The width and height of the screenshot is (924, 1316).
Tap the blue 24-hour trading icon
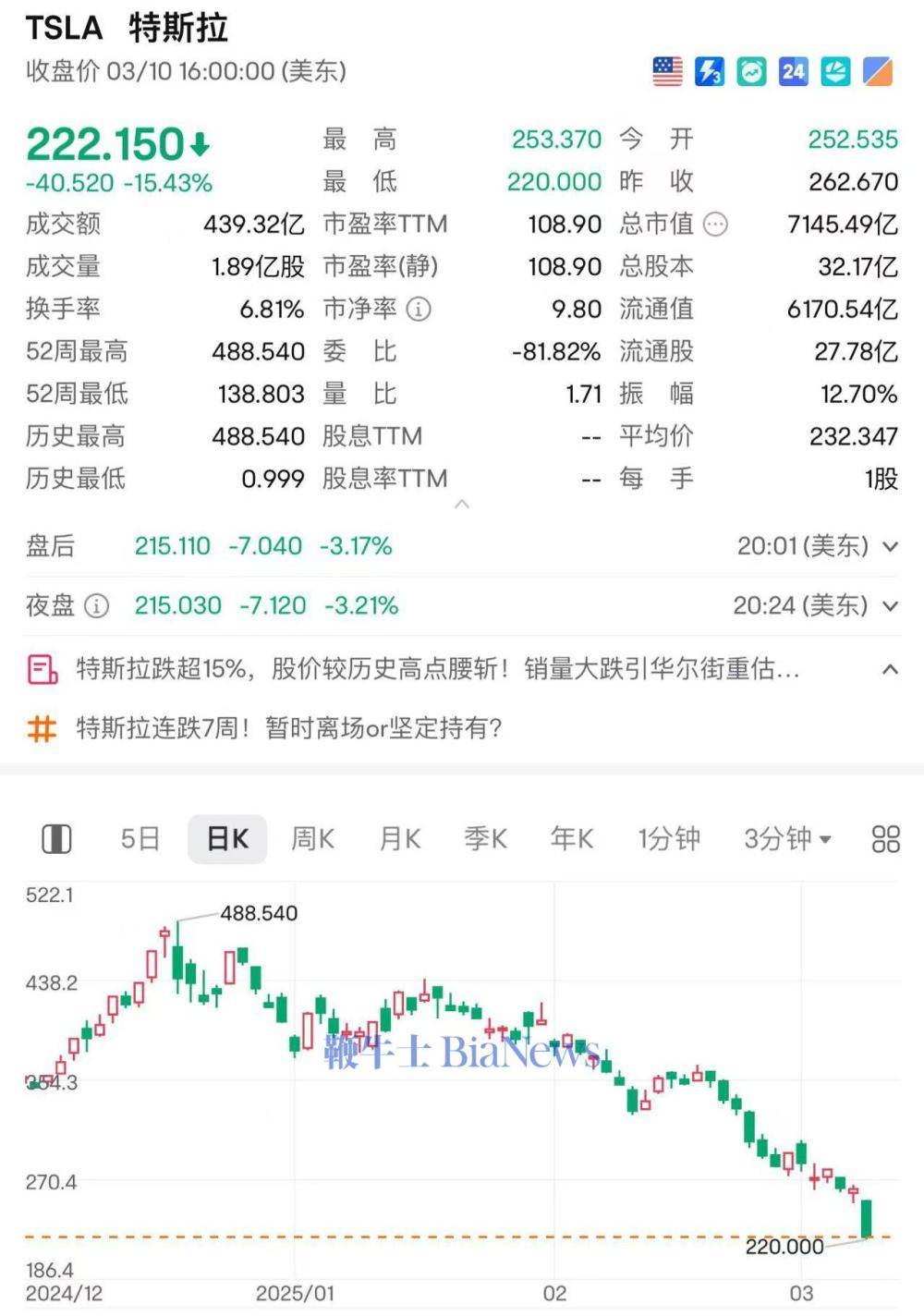tap(794, 72)
